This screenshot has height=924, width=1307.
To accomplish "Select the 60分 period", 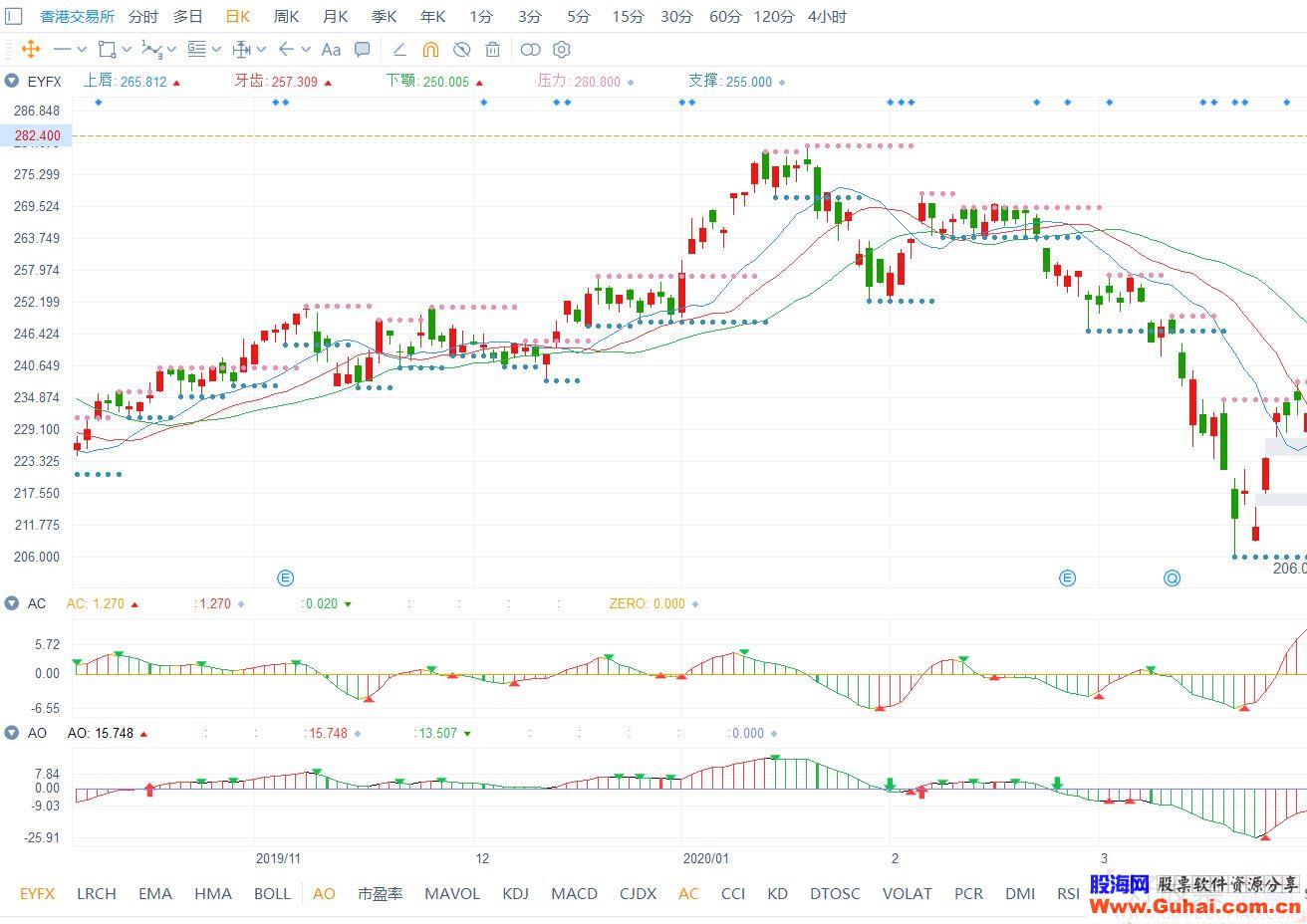I will (x=725, y=16).
